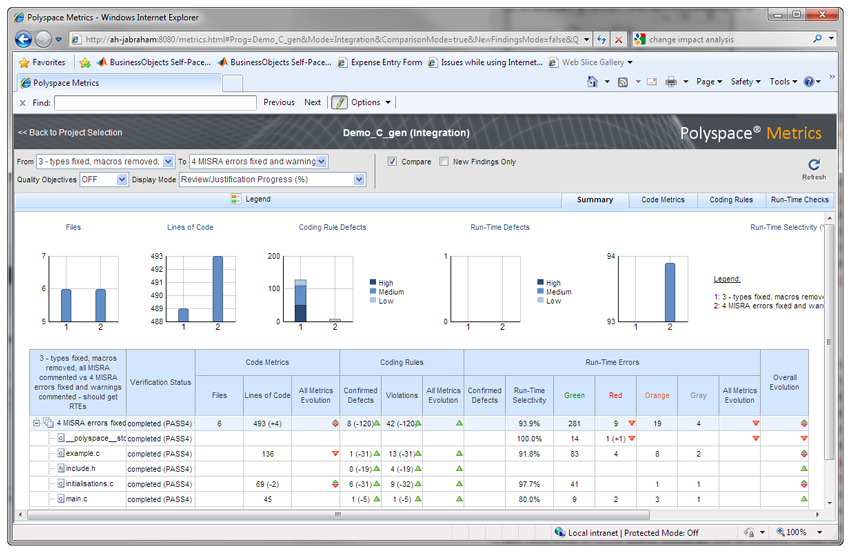Click the Next button in Find bar

click(x=312, y=102)
